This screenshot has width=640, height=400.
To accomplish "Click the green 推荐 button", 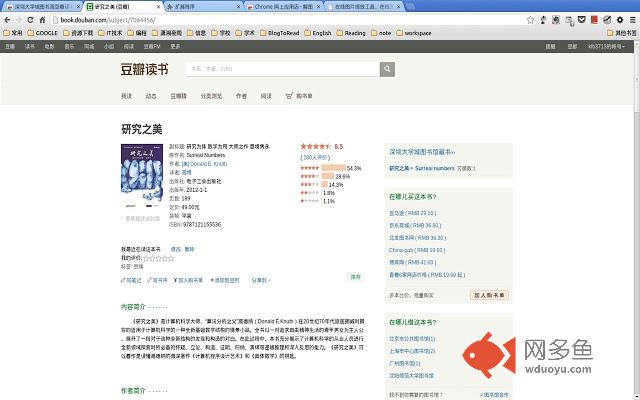I will tap(356, 277).
